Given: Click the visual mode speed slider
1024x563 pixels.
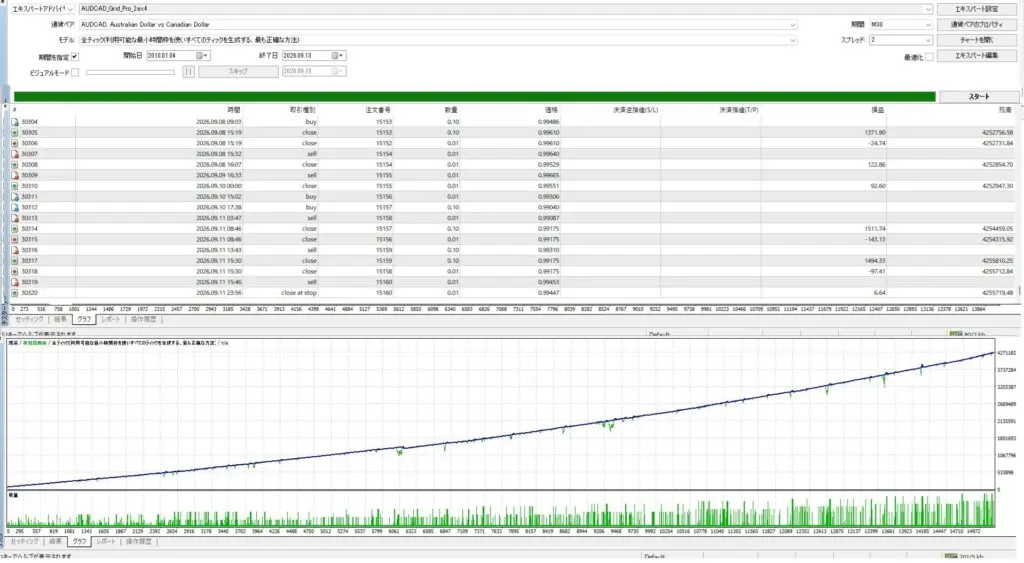Looking at the screenshot, I should [130, 72].
